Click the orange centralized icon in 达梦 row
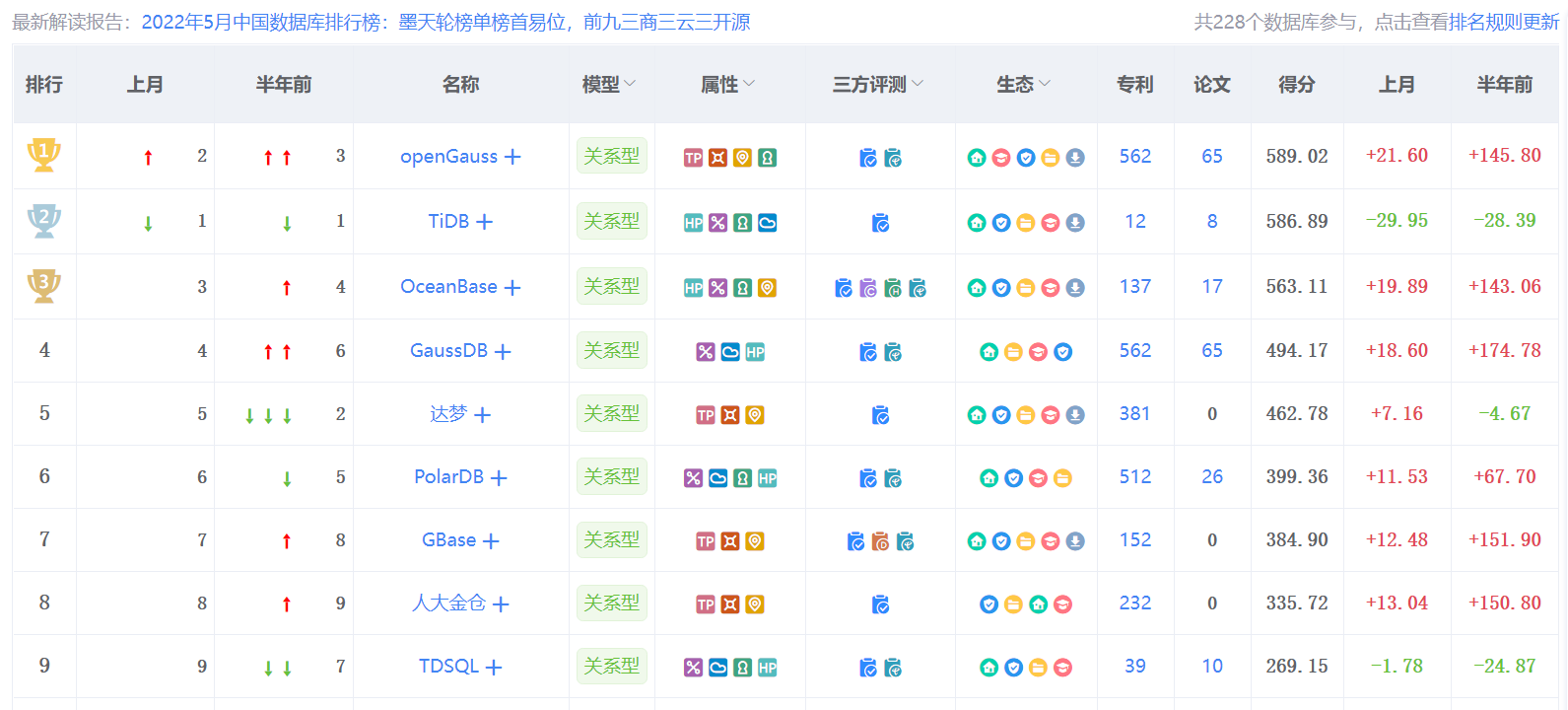The height and width of the screenshot is (710, 1568). [x=730, y=415]
